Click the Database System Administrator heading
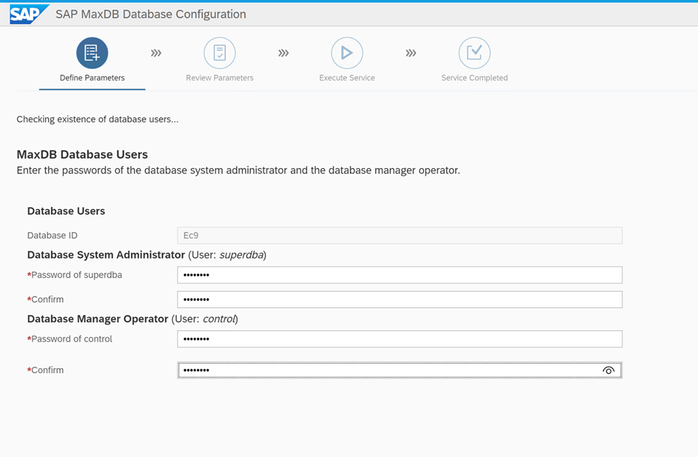 (x=106, y=255)
